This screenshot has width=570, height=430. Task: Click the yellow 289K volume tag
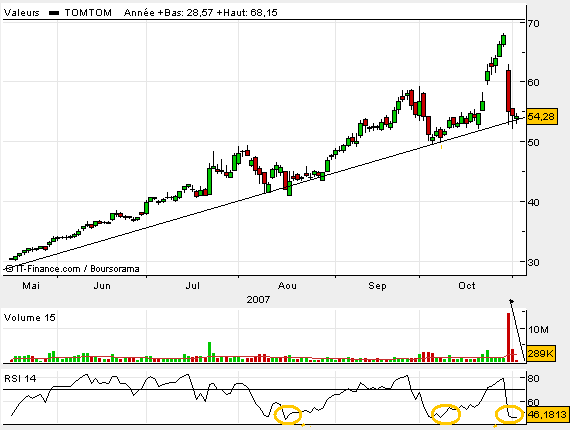click(541, 353)
